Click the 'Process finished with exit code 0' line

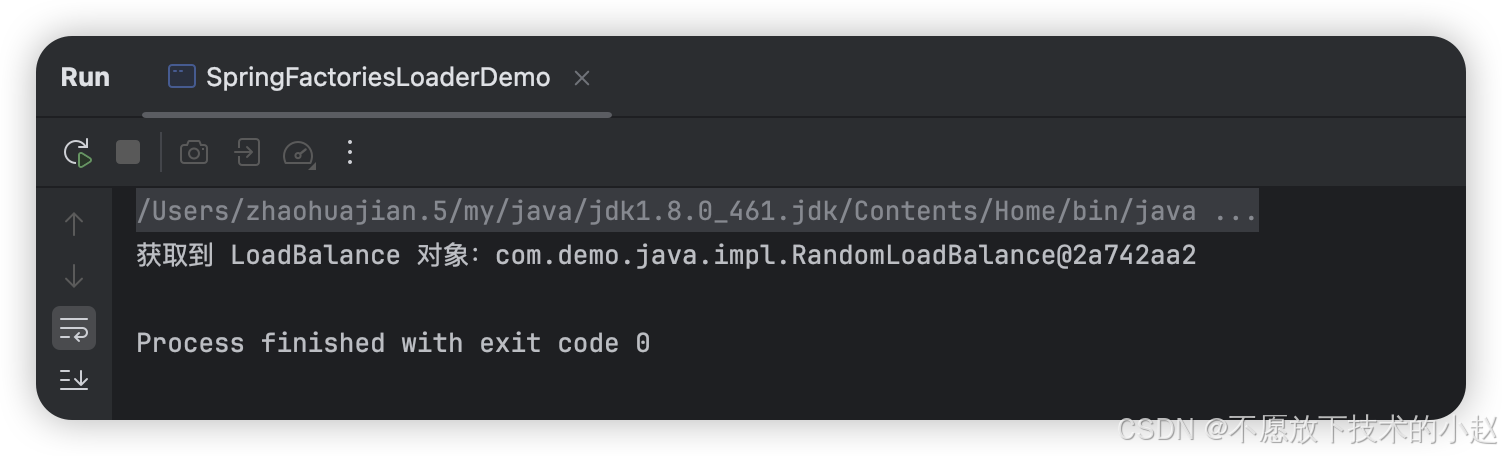point(393,343)
